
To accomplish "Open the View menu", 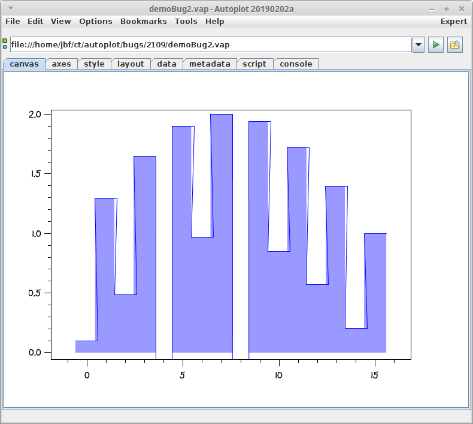I will tap(61, 21).
